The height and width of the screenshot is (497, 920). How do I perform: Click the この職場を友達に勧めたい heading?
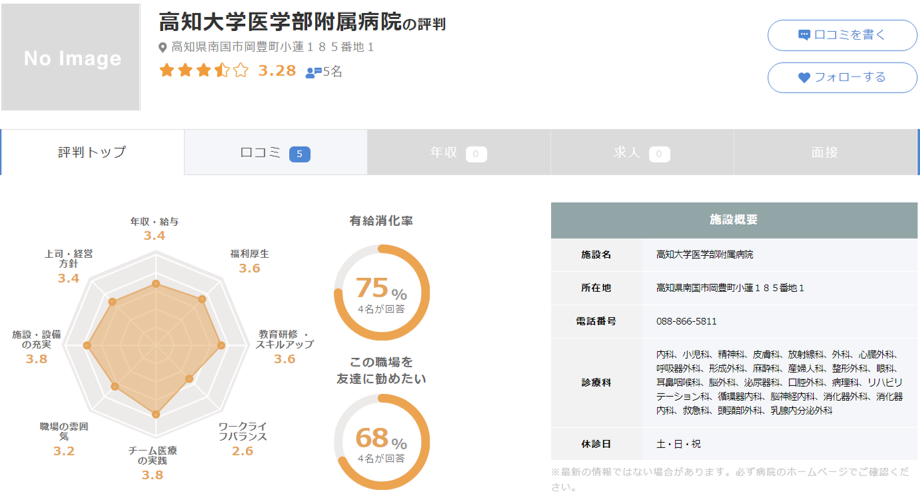click(x=381, y=370)
